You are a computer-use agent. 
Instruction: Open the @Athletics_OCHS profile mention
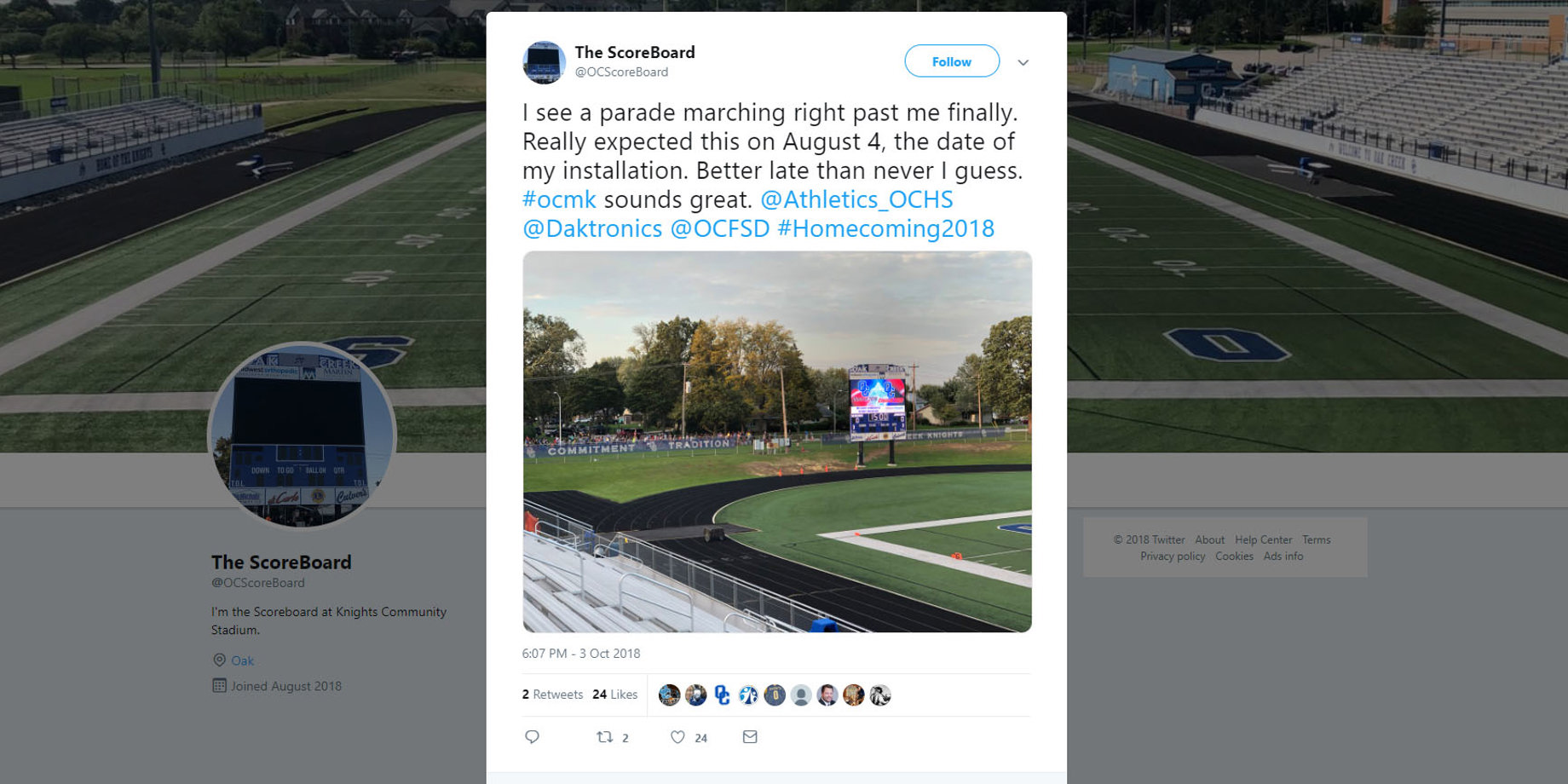pyautogui.click(x=856, y=199)
